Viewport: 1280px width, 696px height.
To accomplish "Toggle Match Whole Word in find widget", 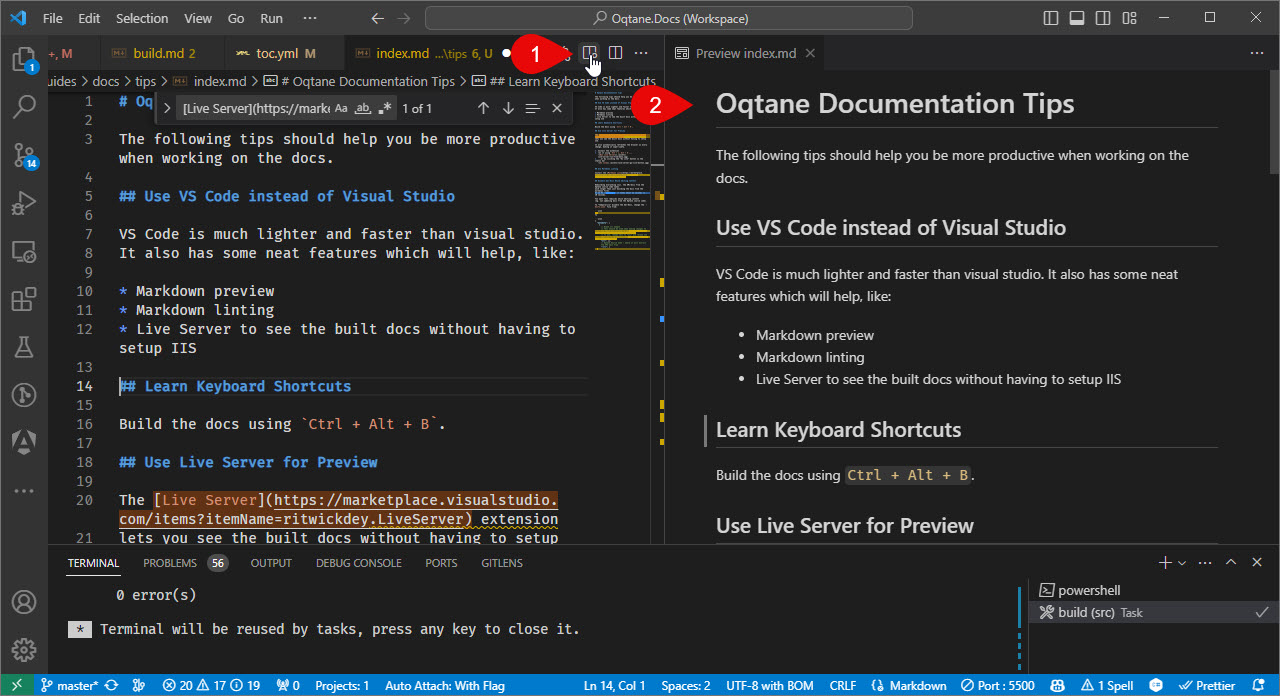I will (x=363, y=108).
